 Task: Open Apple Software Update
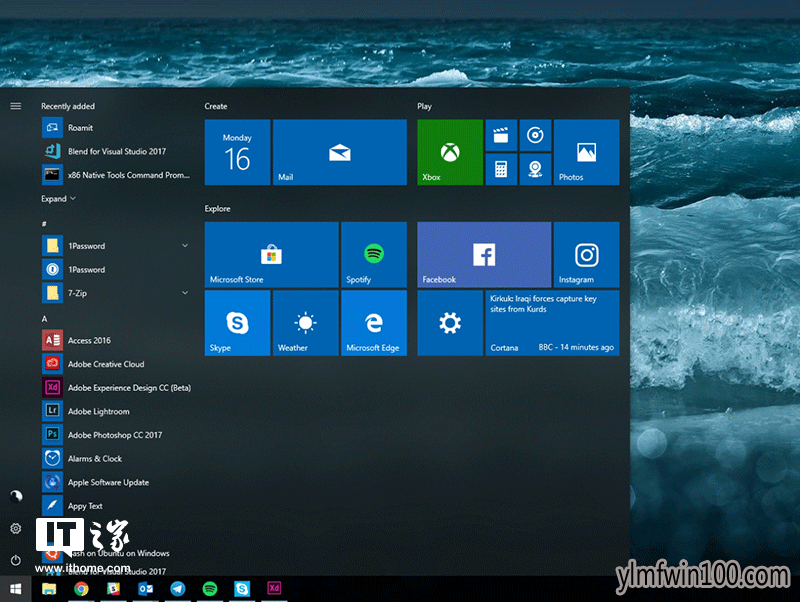coord(116,482)
